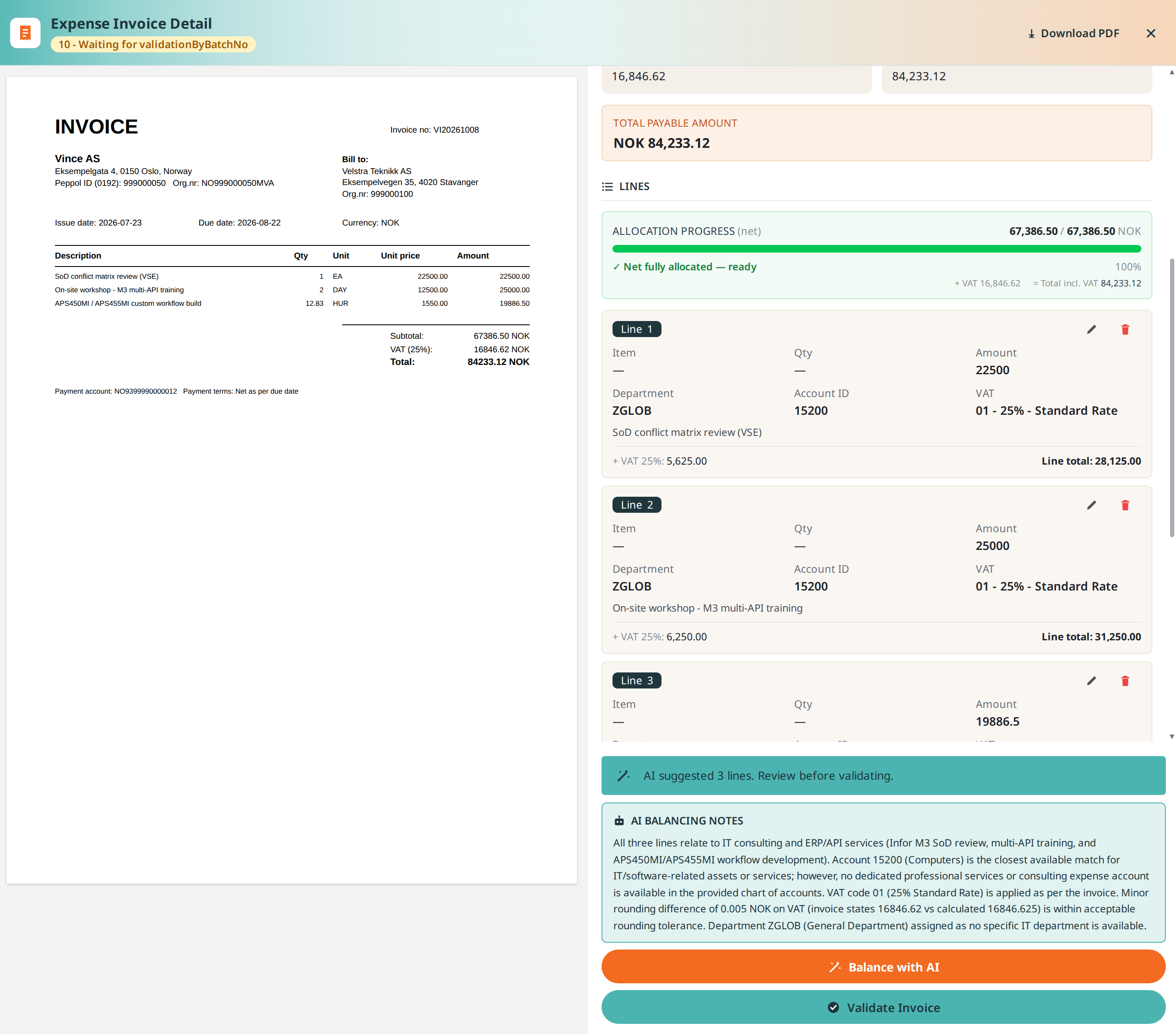Click the '84,233.12' summary box value
The height and width of the screenshot is (1034, 1176).
click(919, 76)
